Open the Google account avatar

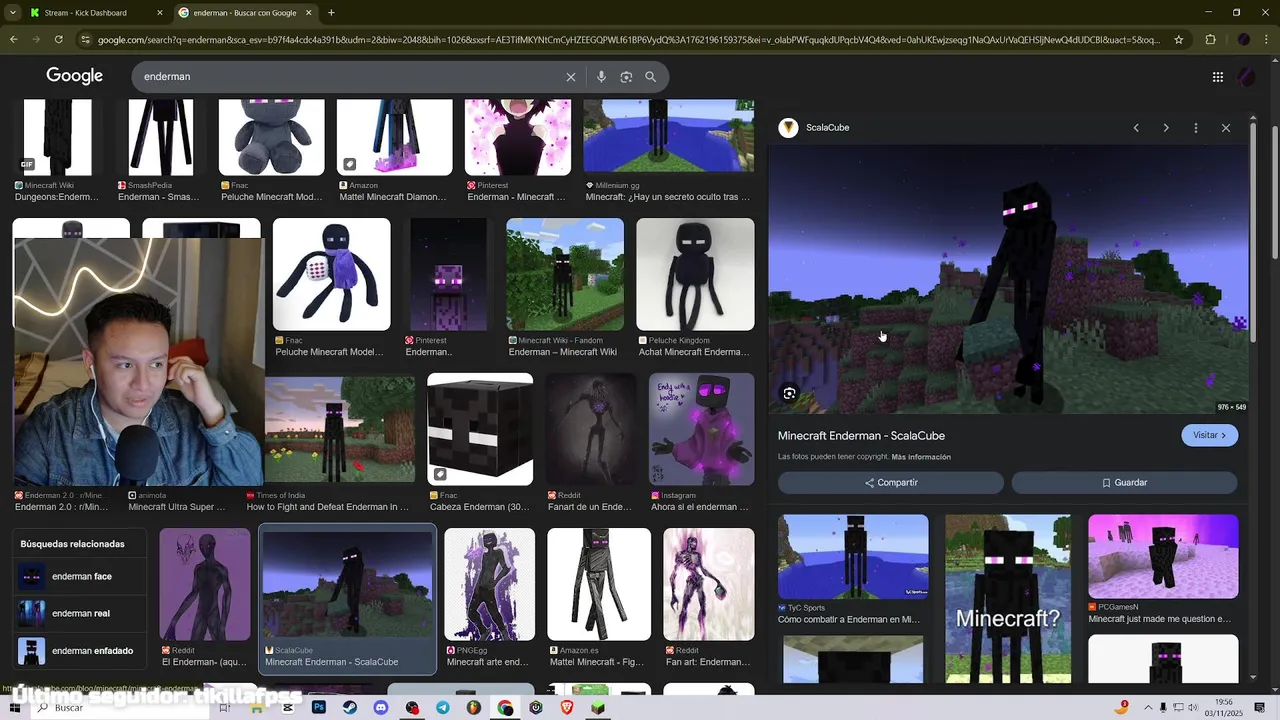coord(1246,77)
